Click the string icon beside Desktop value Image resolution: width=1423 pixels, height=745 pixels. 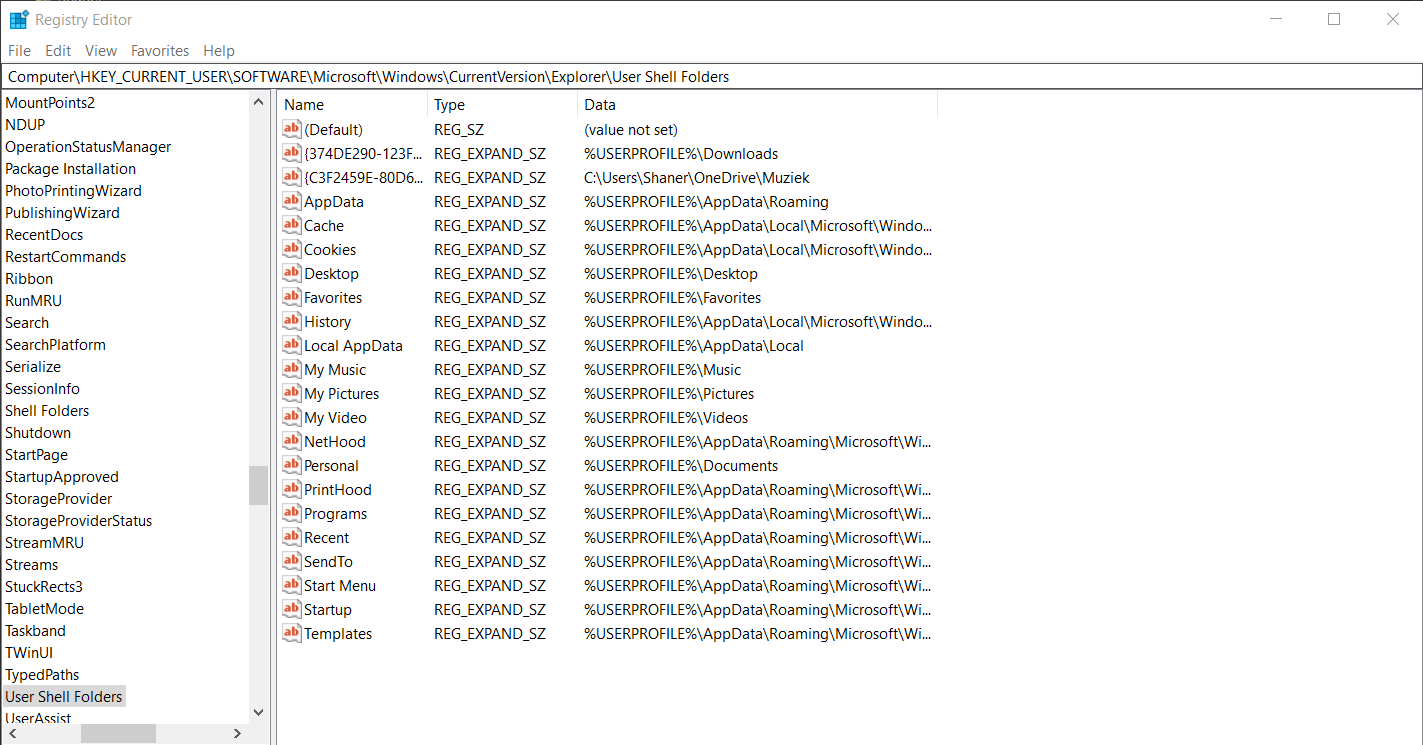pyautogui.click(x=291, y=273)
